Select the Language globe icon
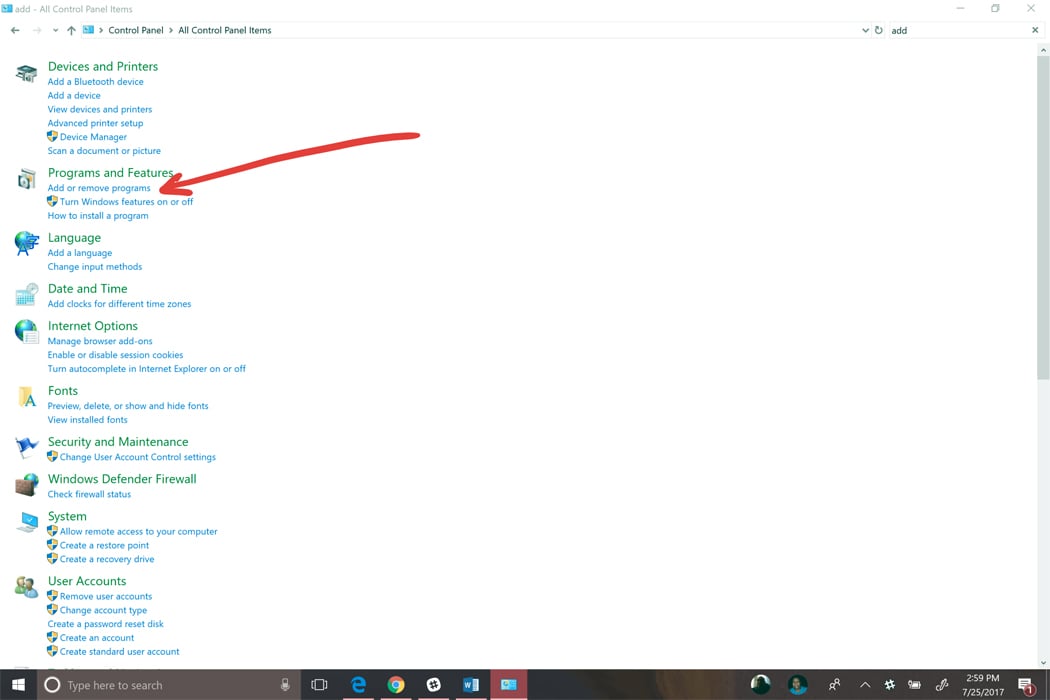Image resolution: width=1050 pixels, height=700 pixels. coord(25,242)
